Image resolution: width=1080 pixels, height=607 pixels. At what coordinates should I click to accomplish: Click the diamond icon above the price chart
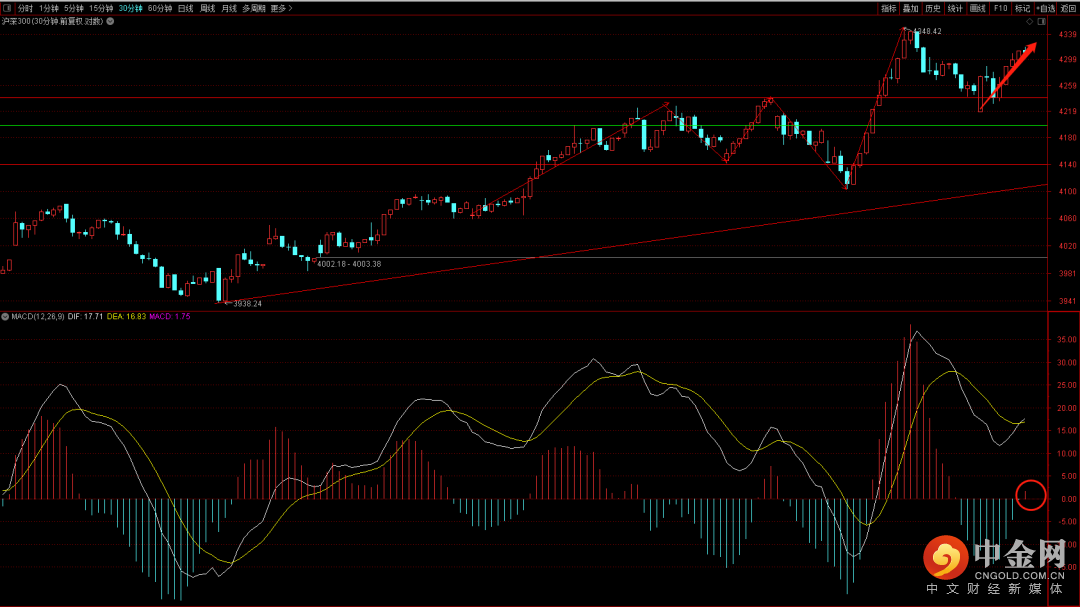coord(1030,21)
